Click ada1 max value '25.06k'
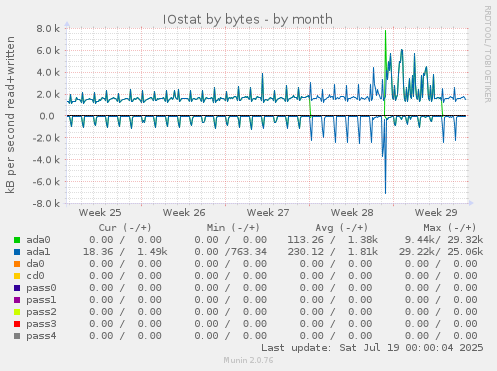497x371 pixels. pos(465,252)
